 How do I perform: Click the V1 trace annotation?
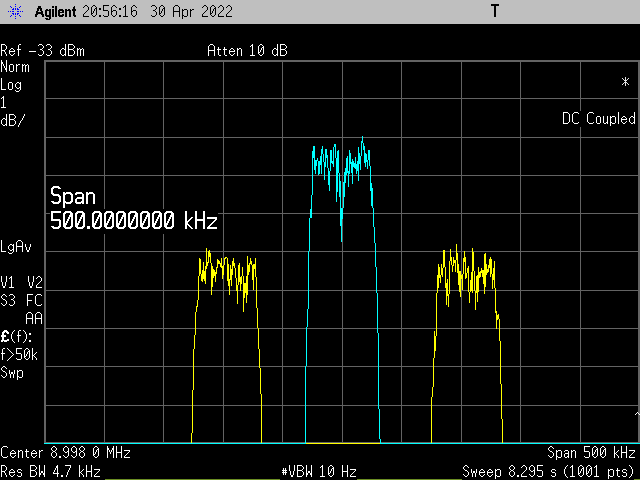point(8,282)
